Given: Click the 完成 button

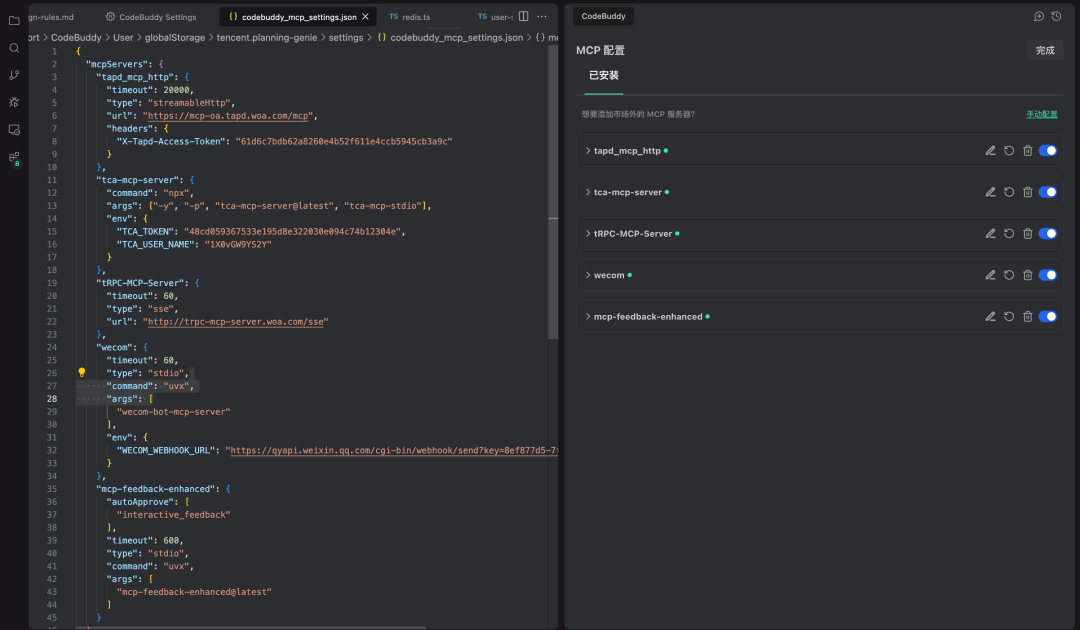Looking at the screenshot, I should [x=1045, y=50].
